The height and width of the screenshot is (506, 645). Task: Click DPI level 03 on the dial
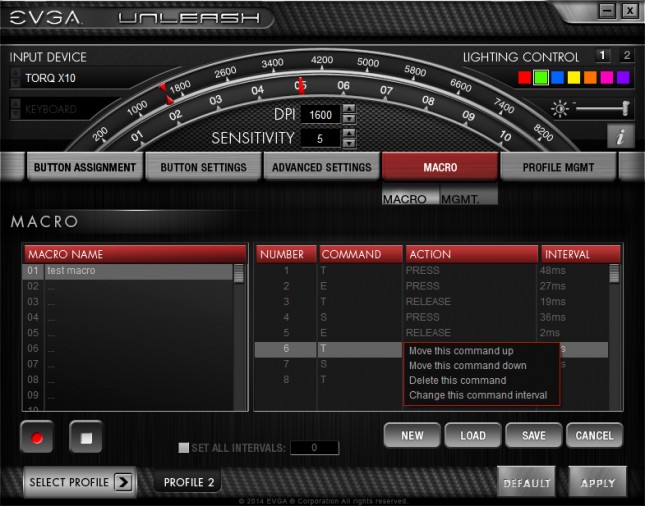[x=216, y=100]
